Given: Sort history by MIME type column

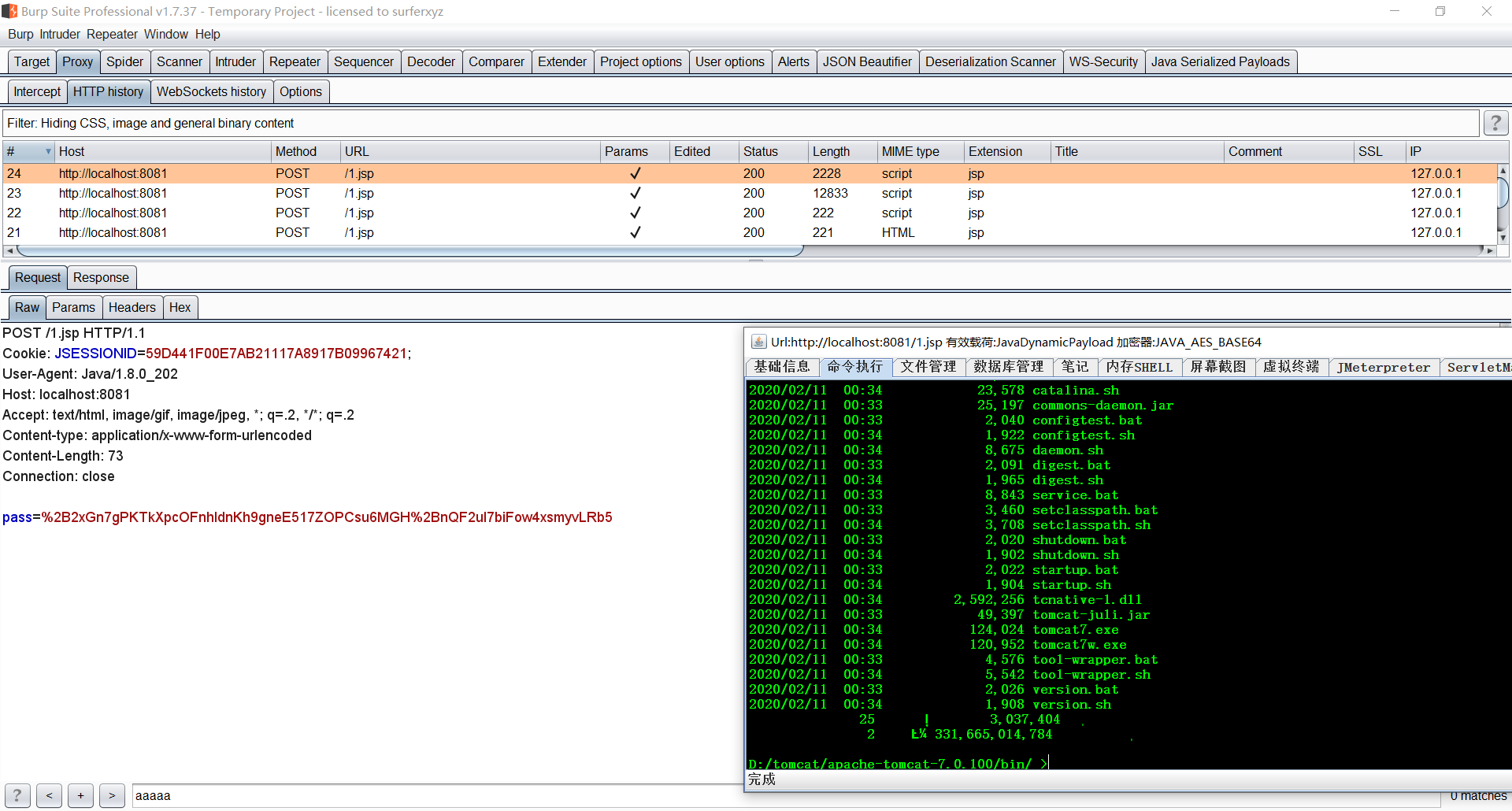Looking at the screenshot, I should (x=921, y=151).
